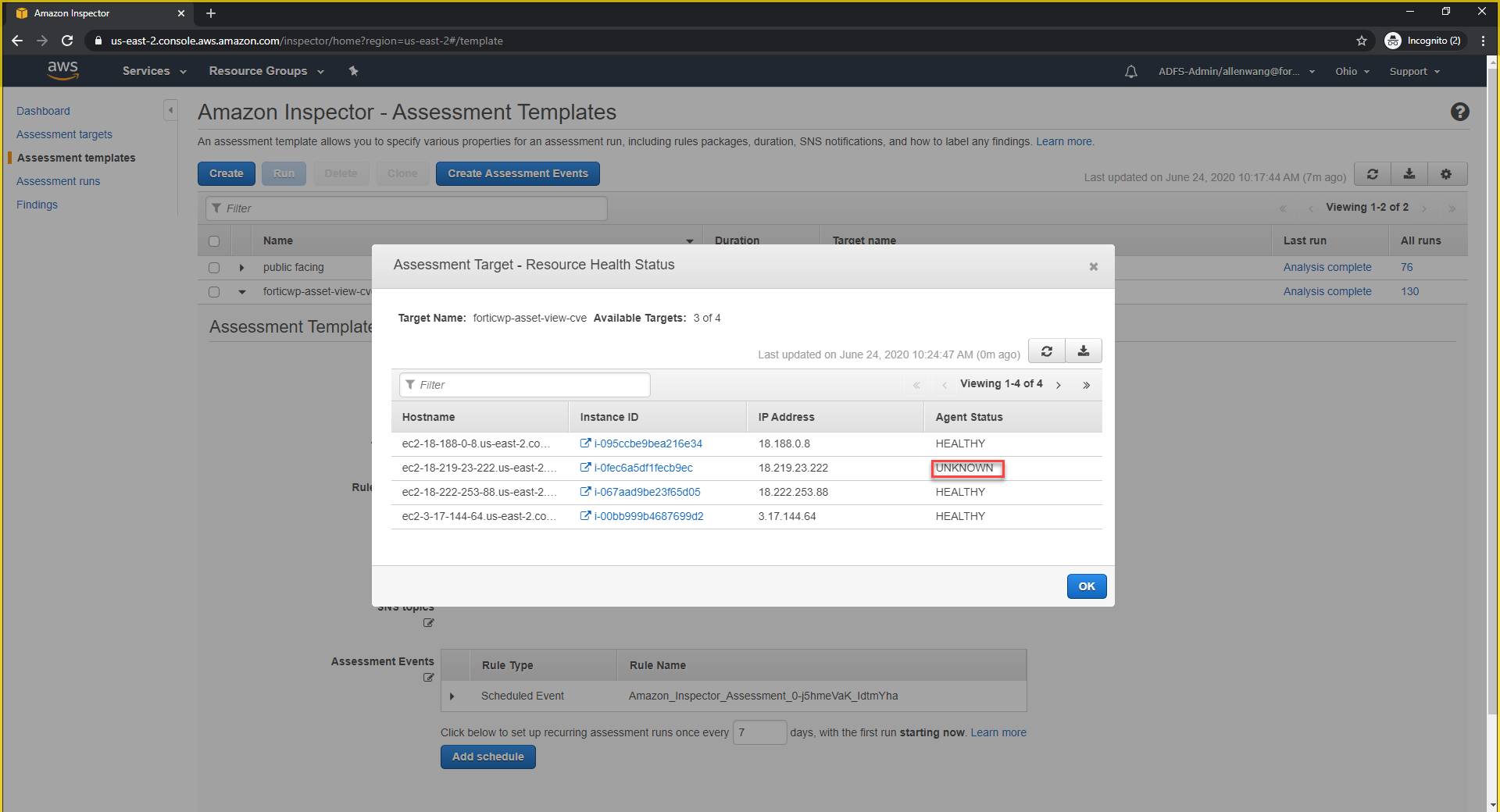Open Findings in sidebar
1500x812 pixels.
(x=37, y=205)
